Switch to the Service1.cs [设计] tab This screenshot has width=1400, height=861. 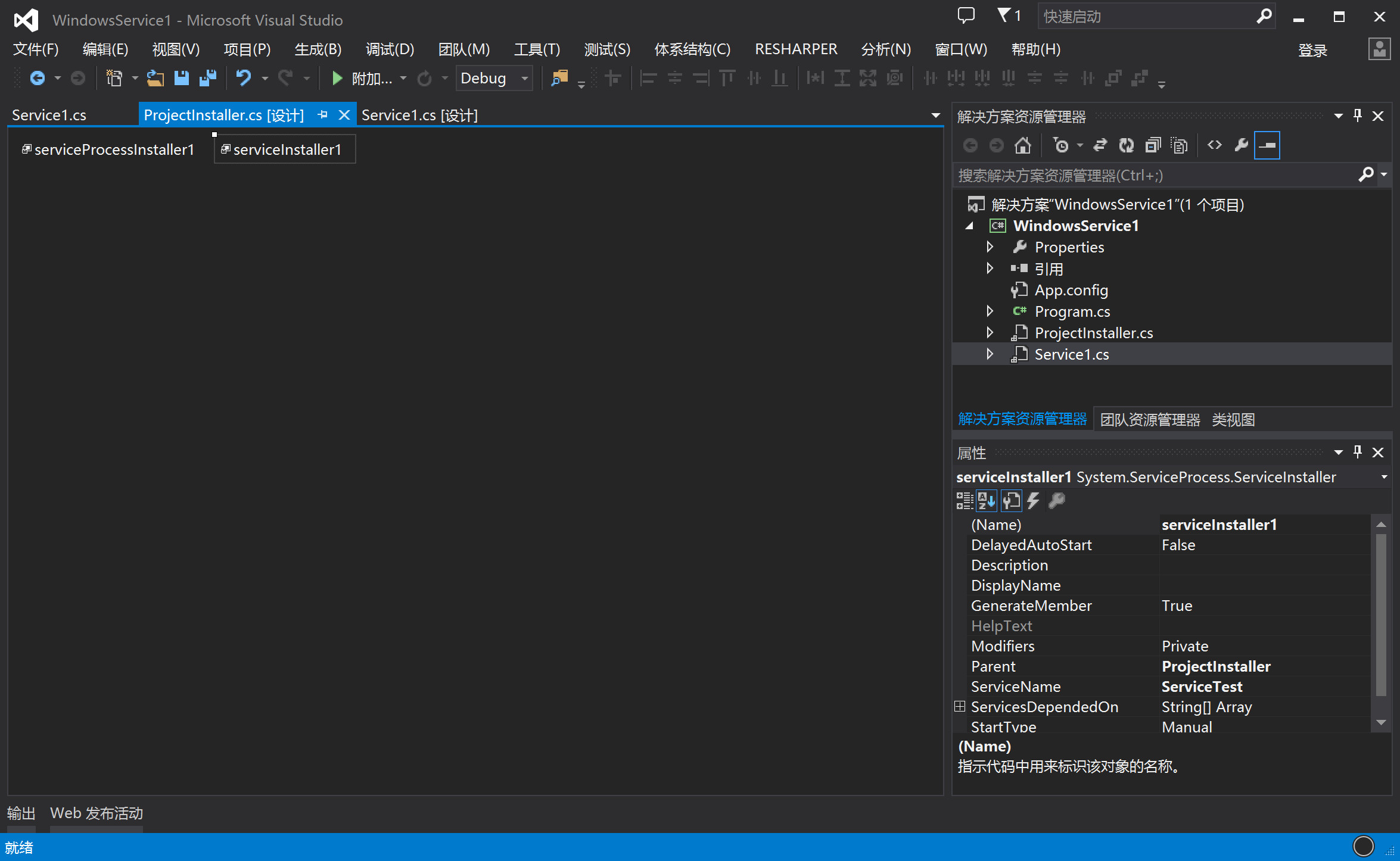(419, 116)
